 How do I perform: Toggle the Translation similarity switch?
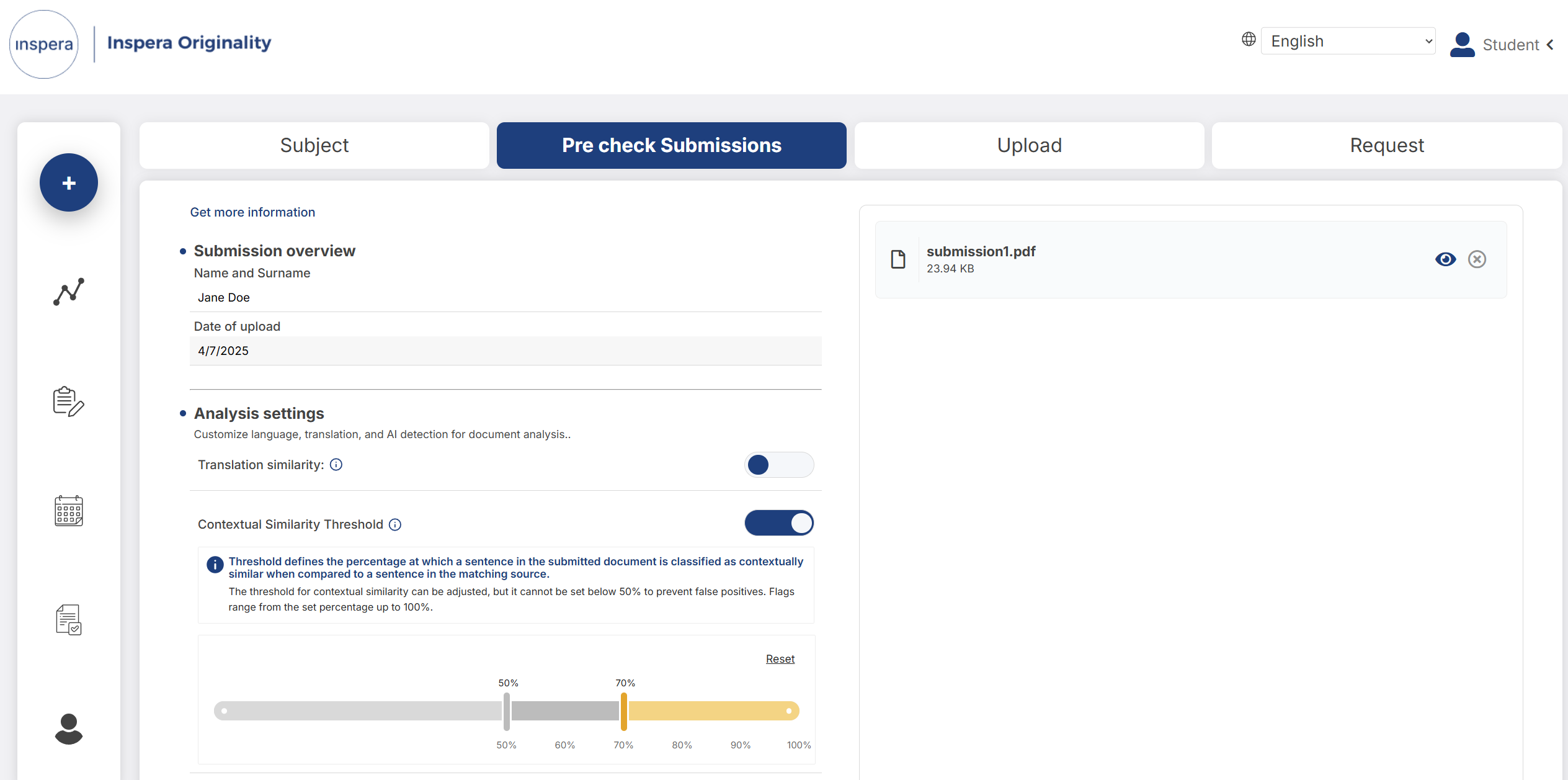779,465
